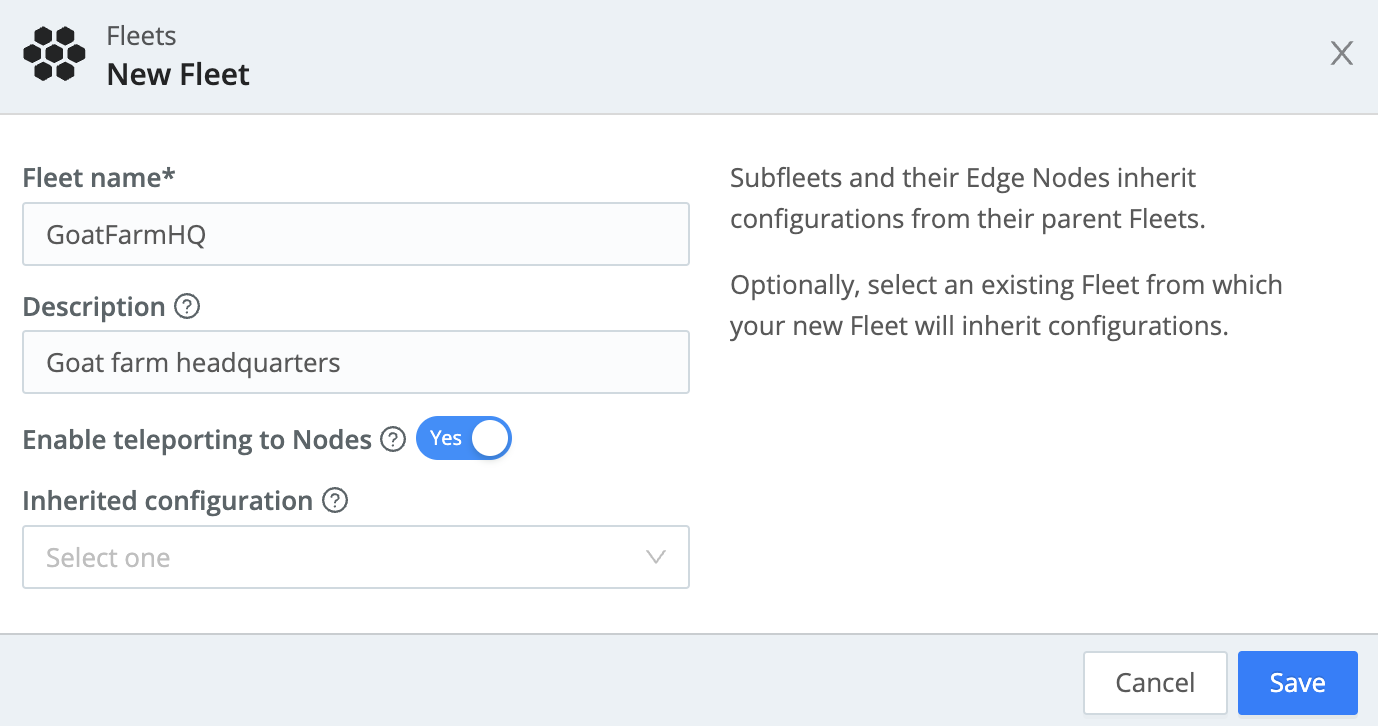1378x726 pixels.
Task: Click the chevron on the Select one dropdown
Action: [x=656, y=557]
